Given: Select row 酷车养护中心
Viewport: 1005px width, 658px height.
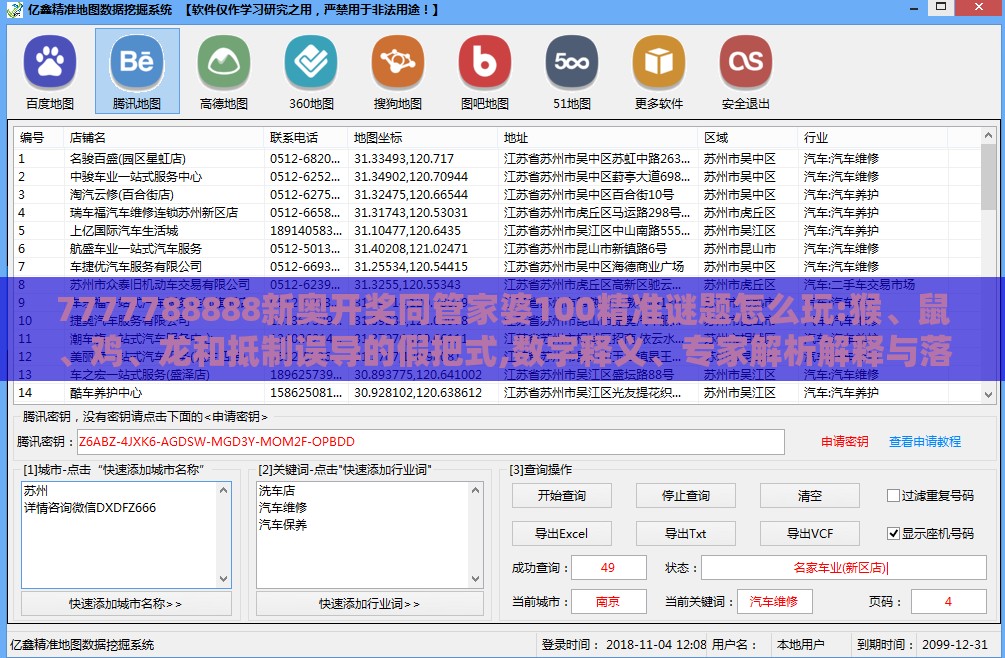Looking at the screenshot, I should click(497, 392).
